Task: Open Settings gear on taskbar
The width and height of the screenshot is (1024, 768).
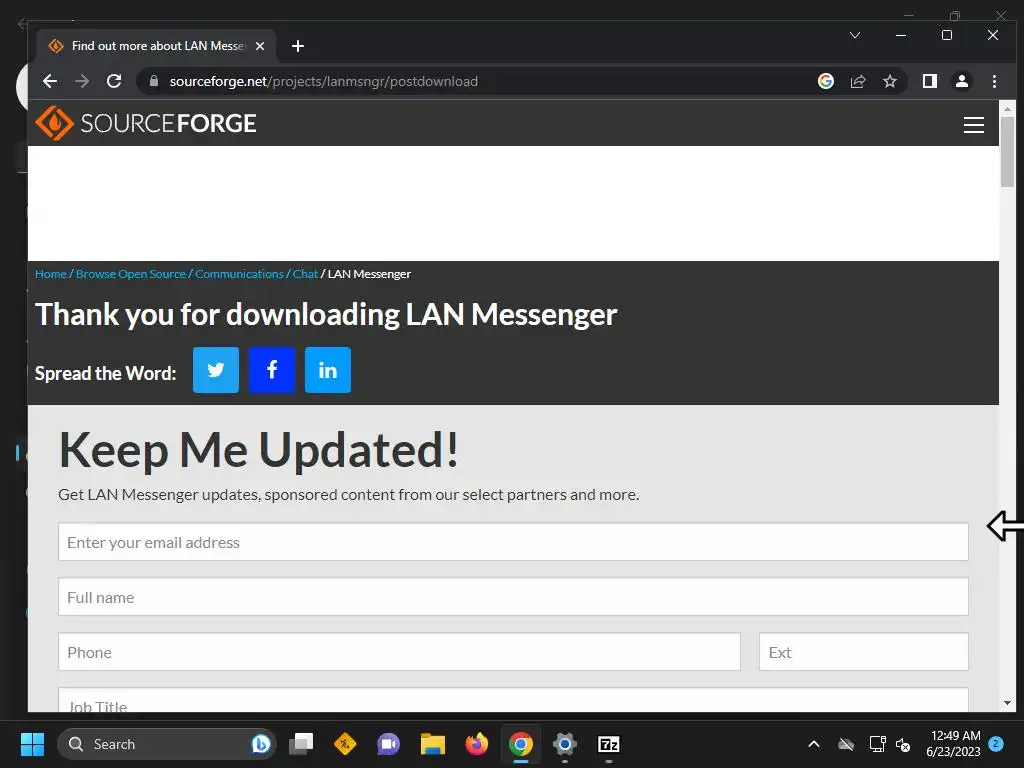Action: (x=564, y=744)
